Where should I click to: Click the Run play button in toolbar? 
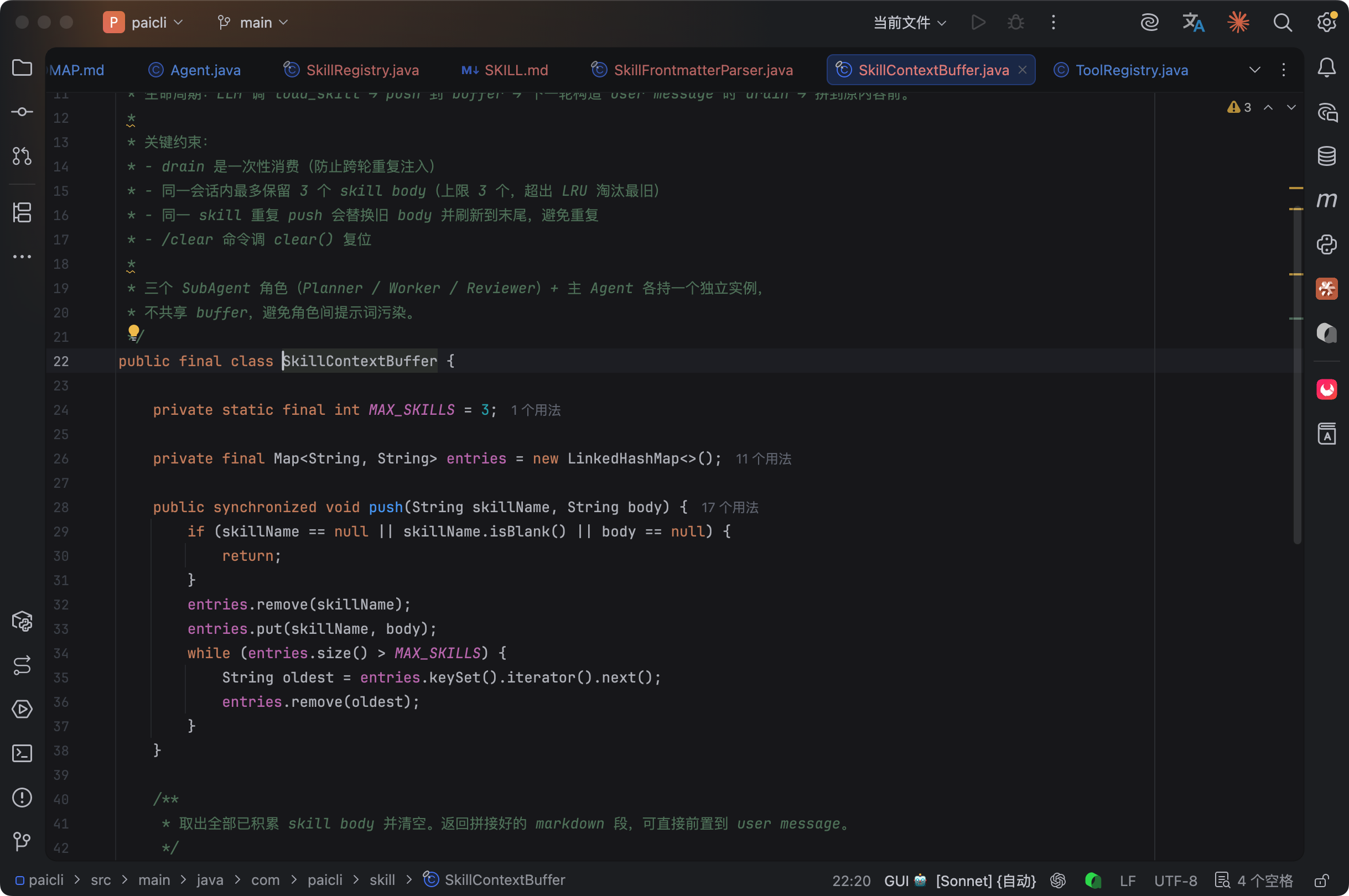978,22
